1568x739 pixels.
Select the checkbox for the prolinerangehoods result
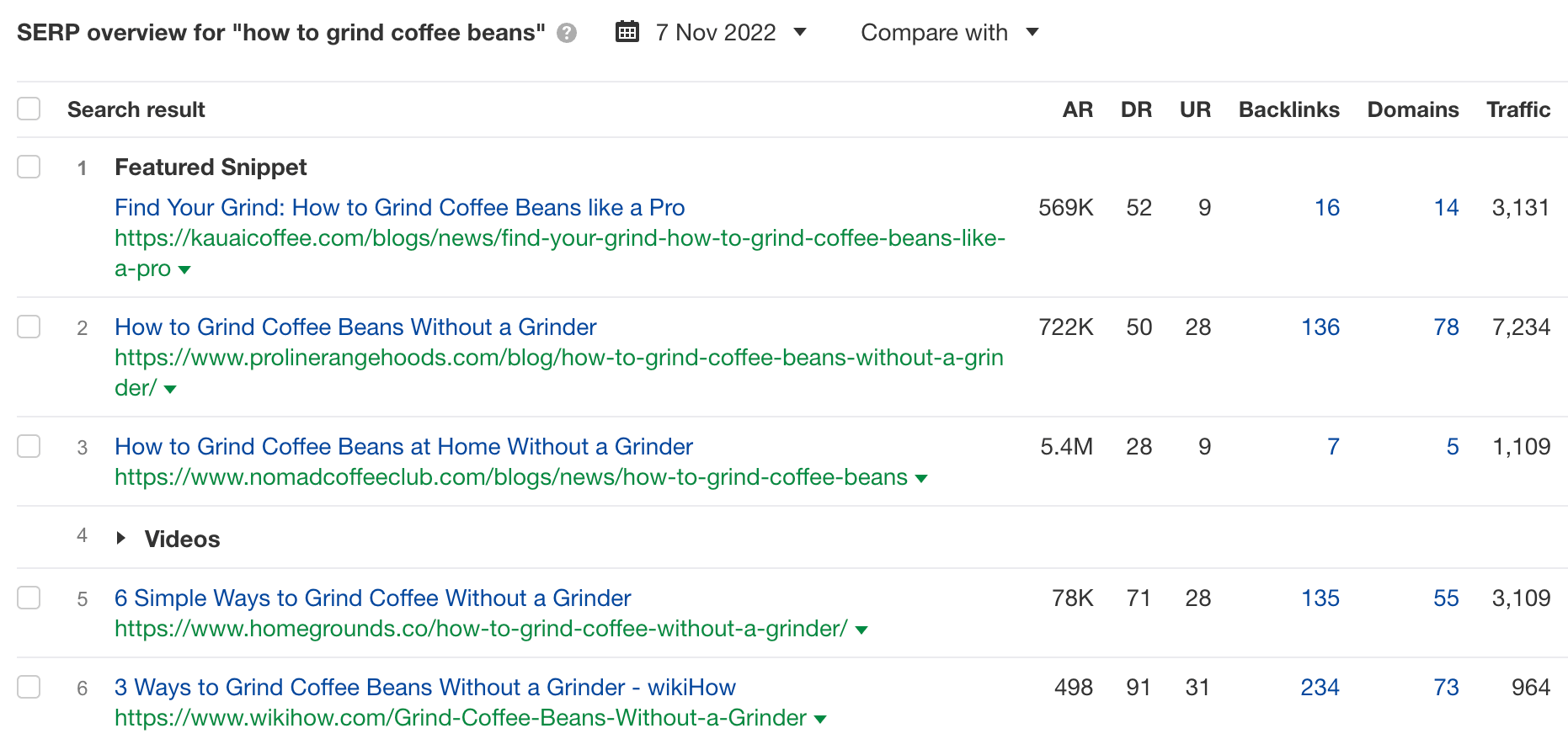point(29,327)
